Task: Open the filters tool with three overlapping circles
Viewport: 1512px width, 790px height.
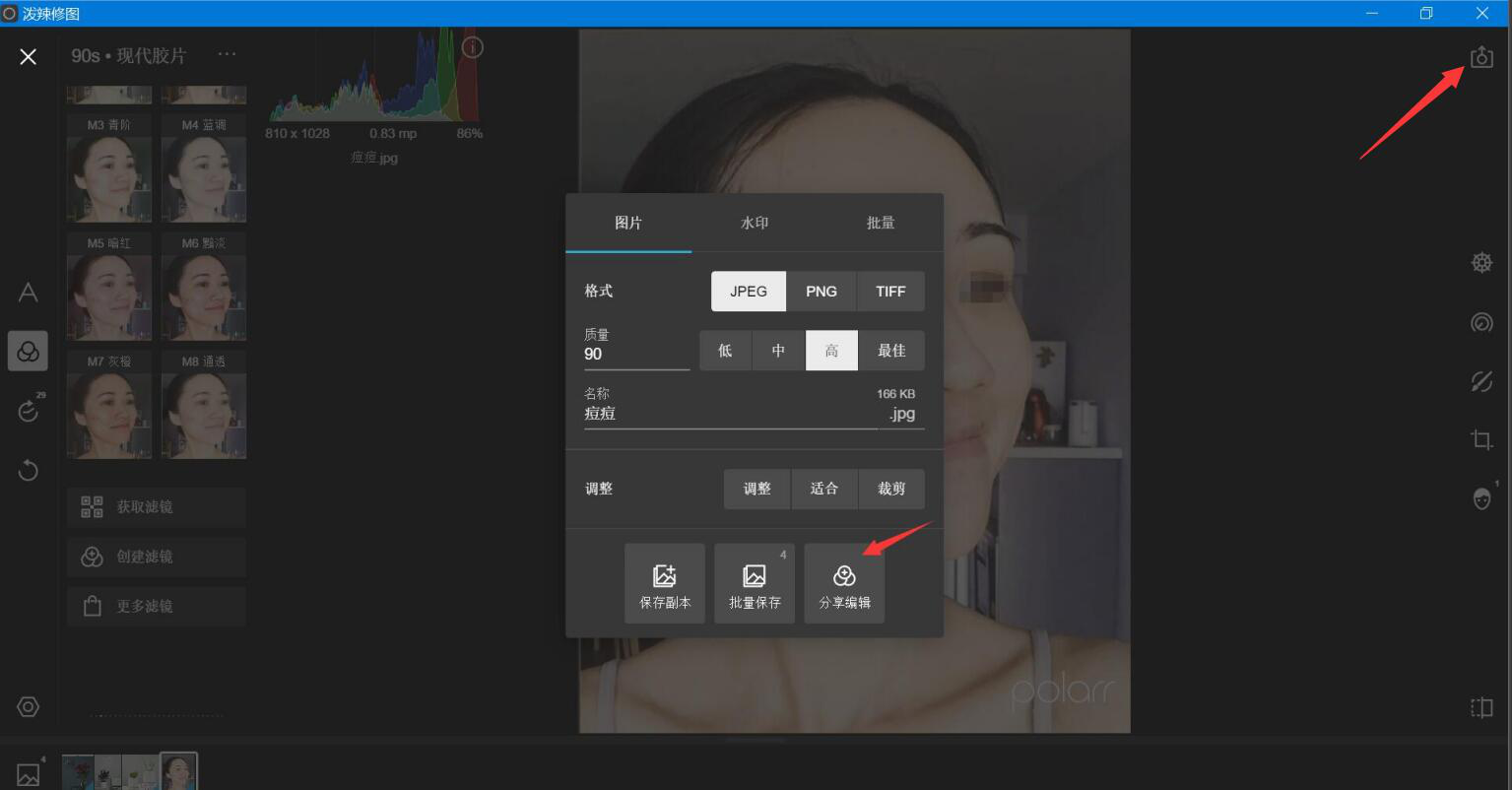Action: (x=28, y=351)
